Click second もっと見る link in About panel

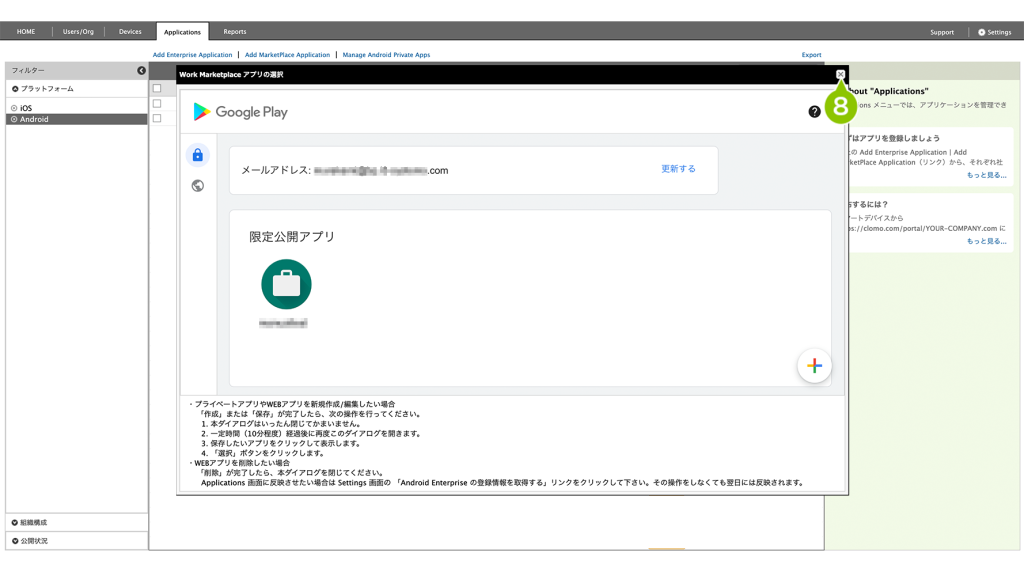click(986, 241)
